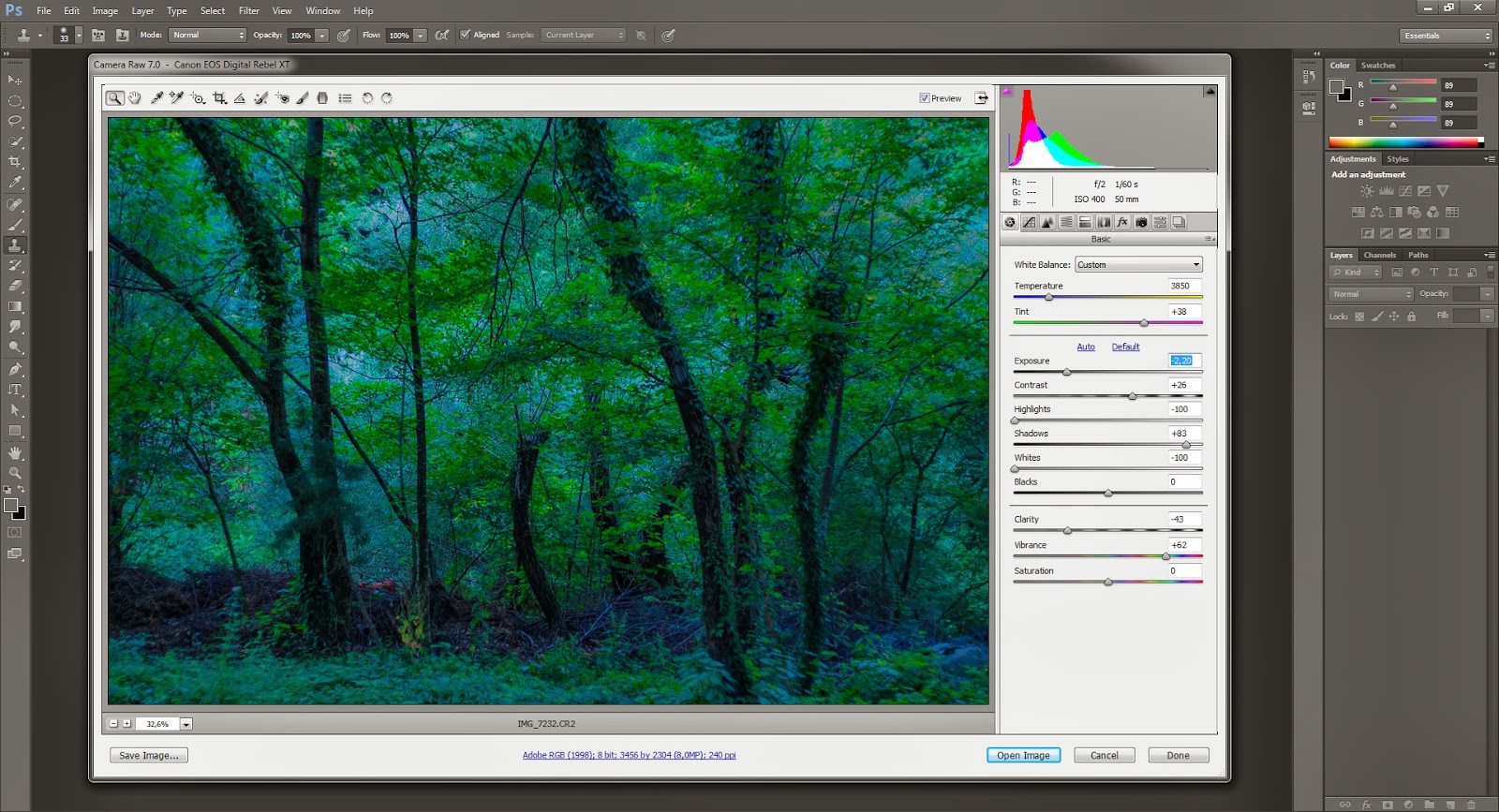Add a Brightness/Contrast adjustment
The image size is (1499, 812).
click(x=1367, y=191)
